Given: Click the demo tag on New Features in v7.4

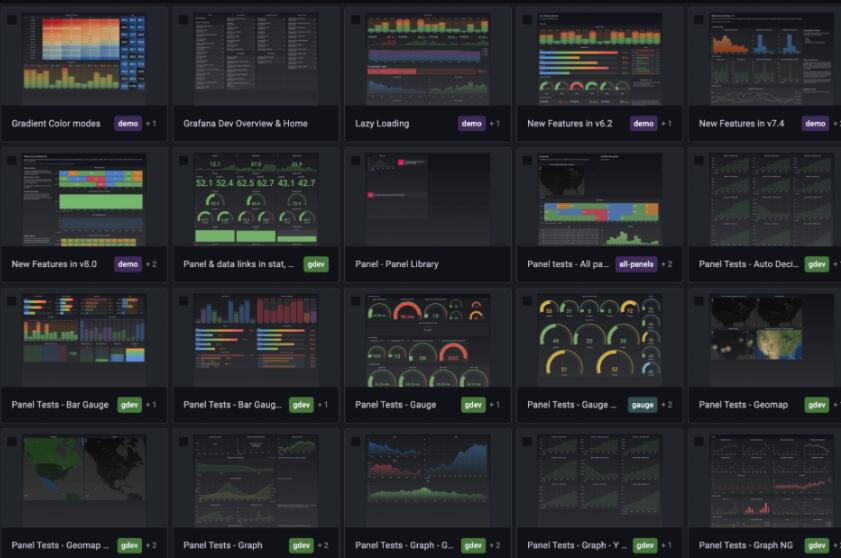Looking at the screenshot, I should pyautogui.click(x=815, y=123).
